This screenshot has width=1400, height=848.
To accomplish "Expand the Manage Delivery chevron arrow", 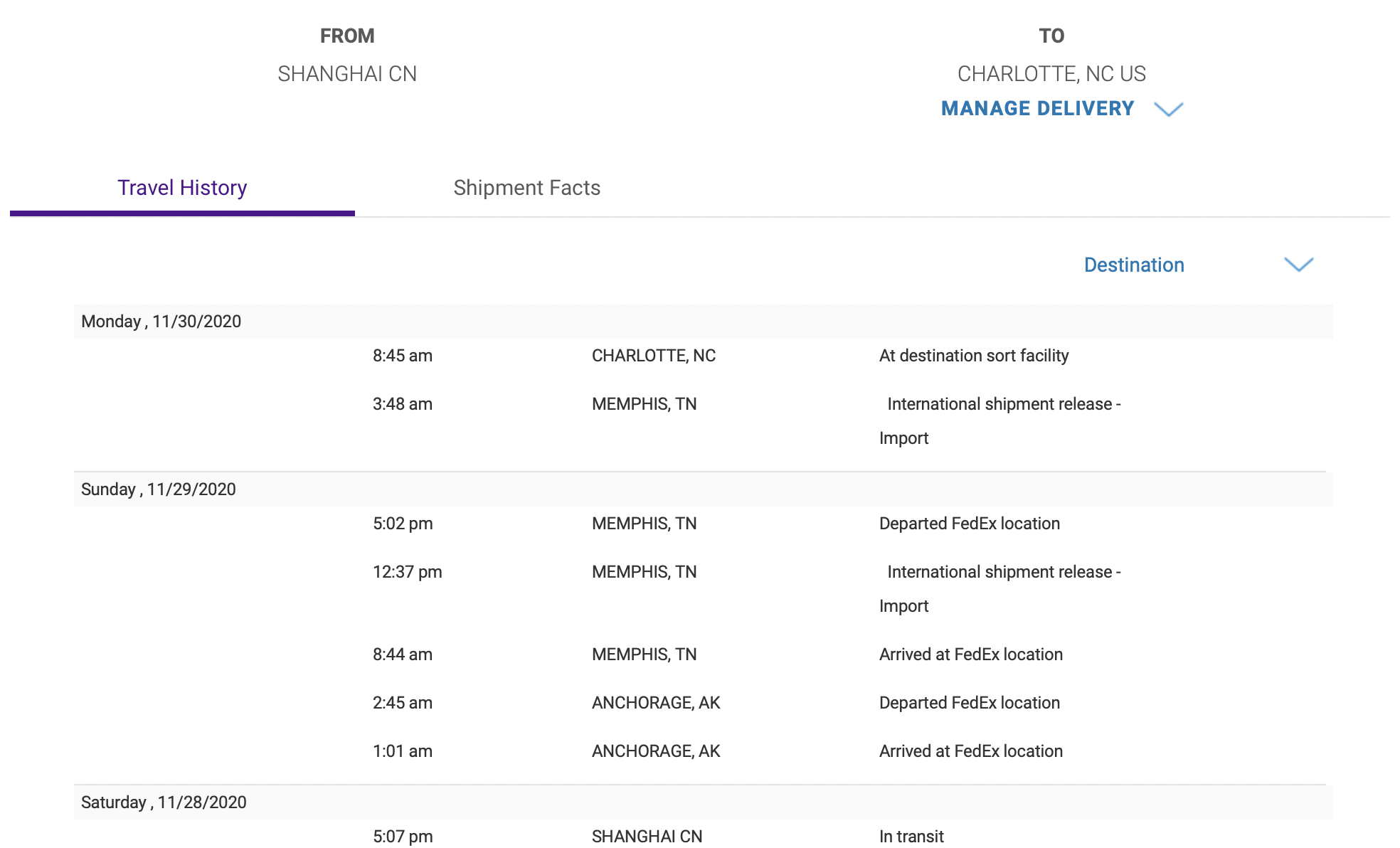I will 1168,110.
